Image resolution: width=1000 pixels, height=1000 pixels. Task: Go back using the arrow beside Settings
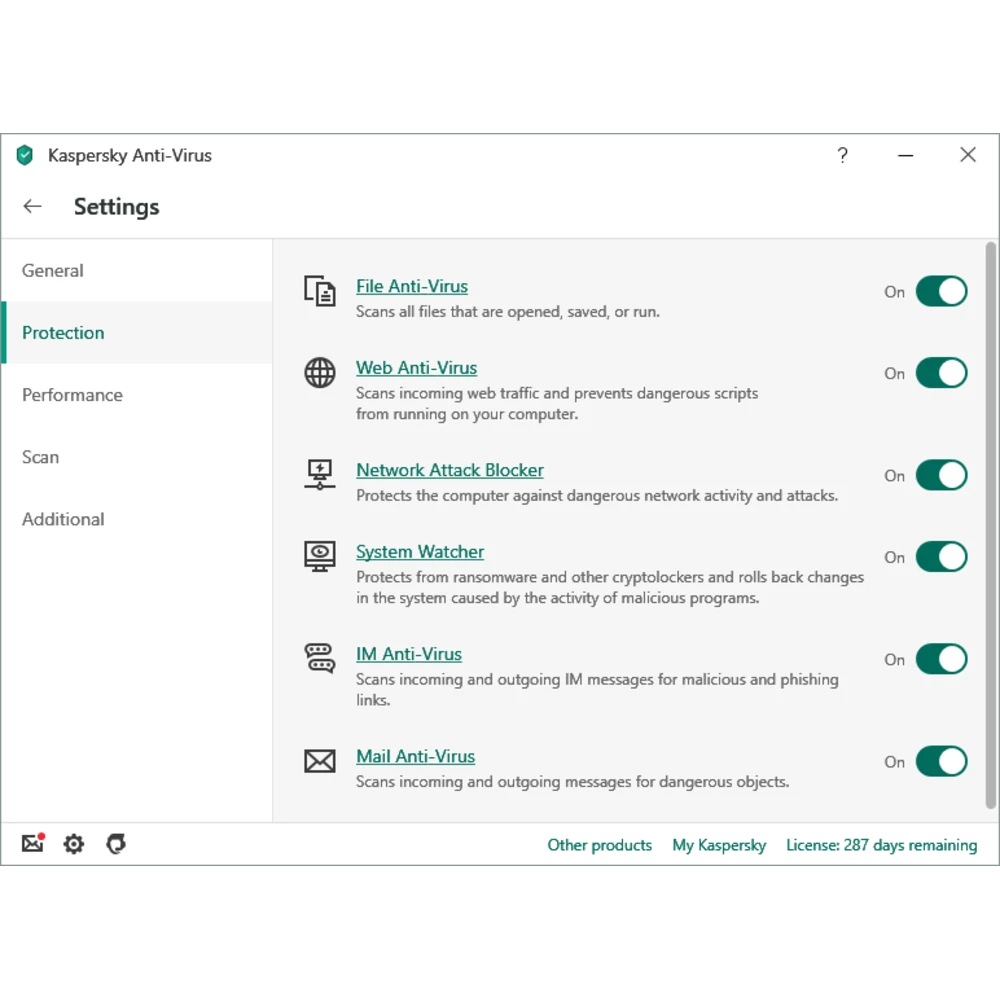pos(33,206)
